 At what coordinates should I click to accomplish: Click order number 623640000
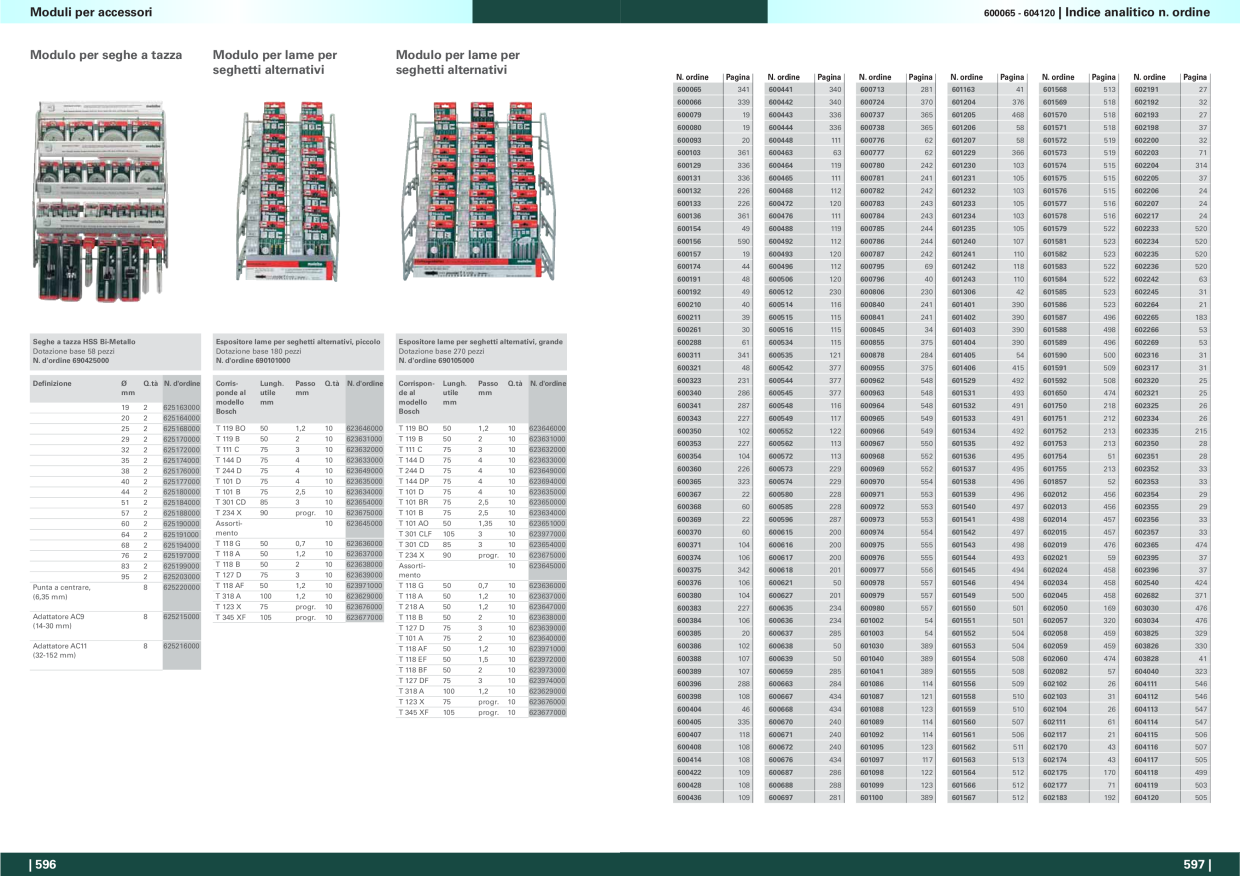548,638
